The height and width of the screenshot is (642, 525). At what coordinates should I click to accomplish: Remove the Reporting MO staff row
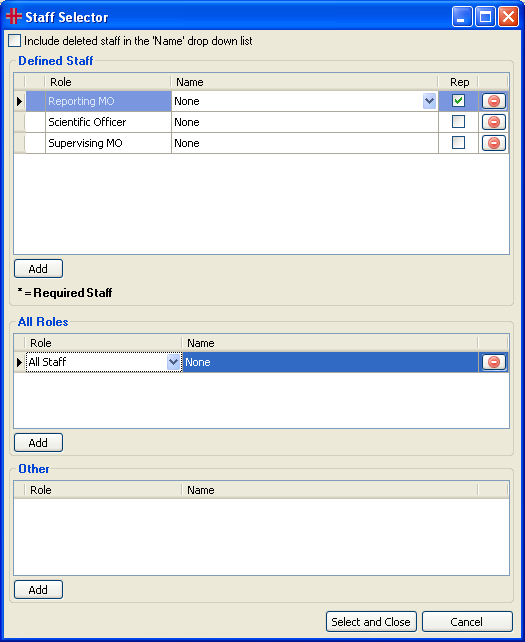pyautogui.click(x=493, y=101)
